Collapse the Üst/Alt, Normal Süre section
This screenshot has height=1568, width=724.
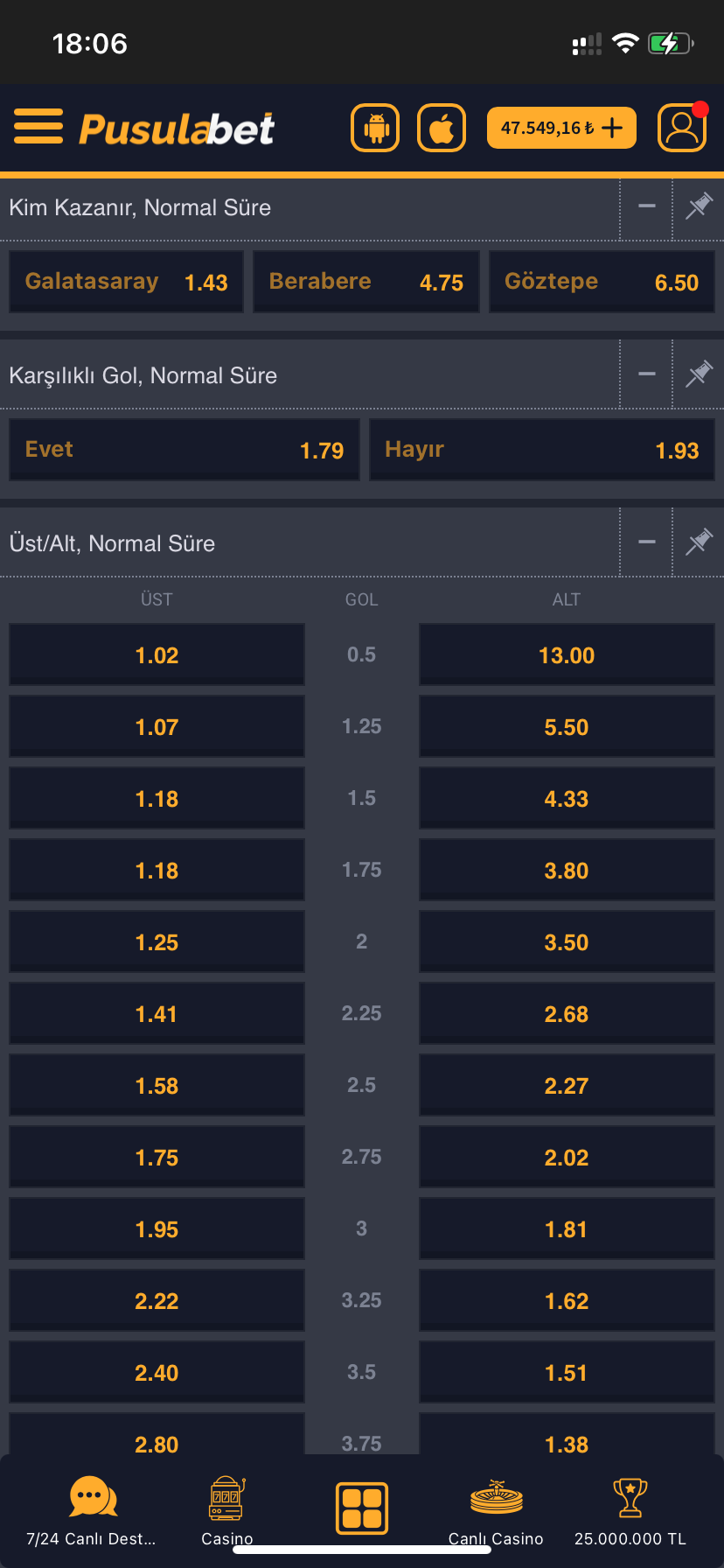646,542
